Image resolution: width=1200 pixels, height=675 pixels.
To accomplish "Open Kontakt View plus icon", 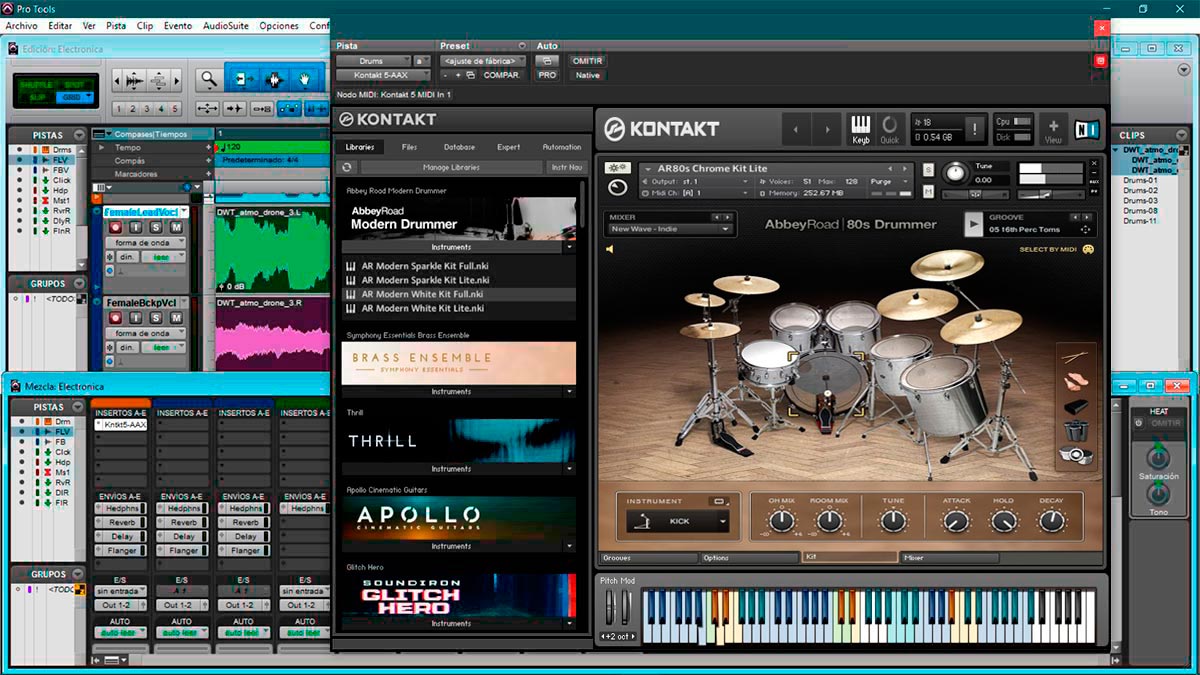I will coord(1053,128).
